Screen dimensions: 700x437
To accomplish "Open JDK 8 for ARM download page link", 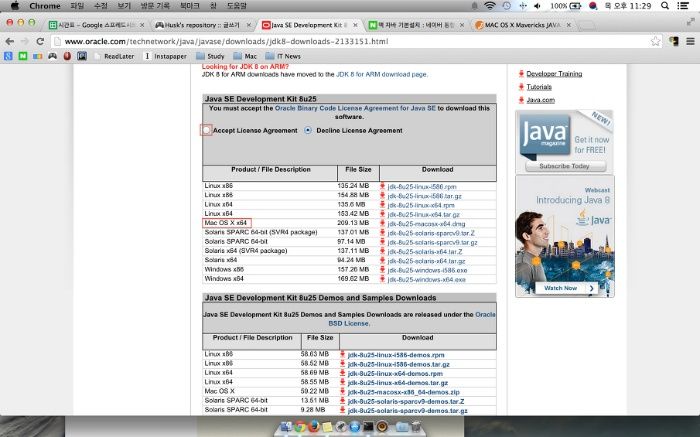I will [x=381, y=75].
